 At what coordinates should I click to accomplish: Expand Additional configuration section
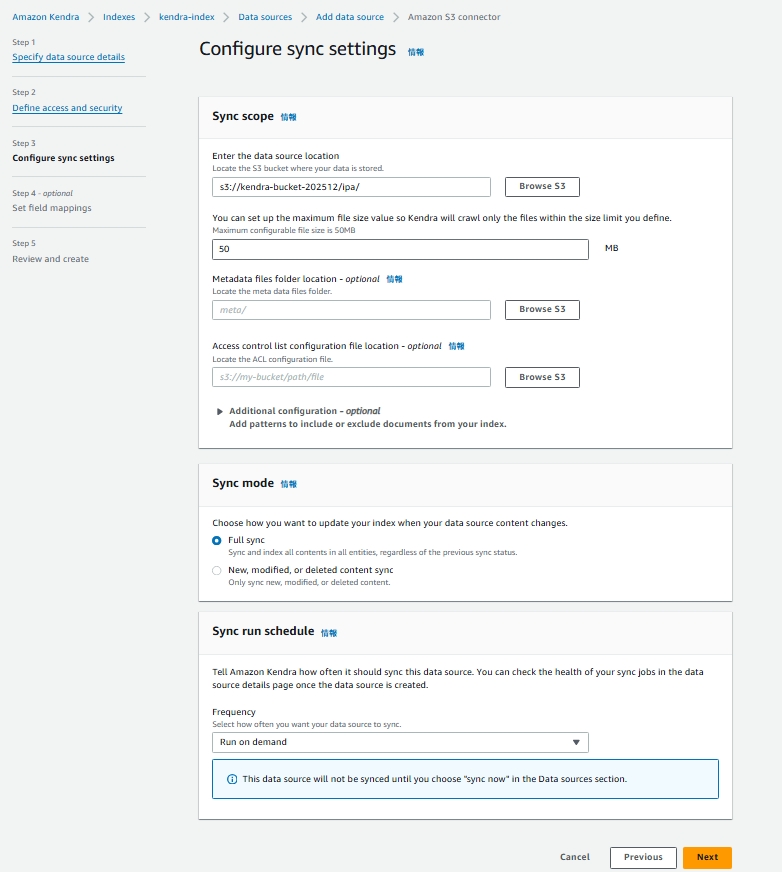point(221,411)
